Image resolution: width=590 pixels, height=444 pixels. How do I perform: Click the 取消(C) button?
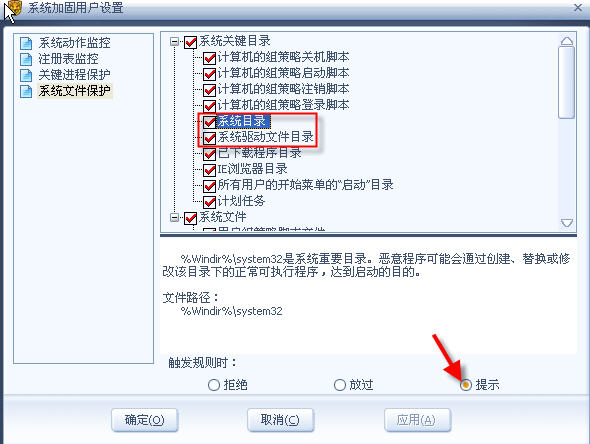tap(280, 420)
